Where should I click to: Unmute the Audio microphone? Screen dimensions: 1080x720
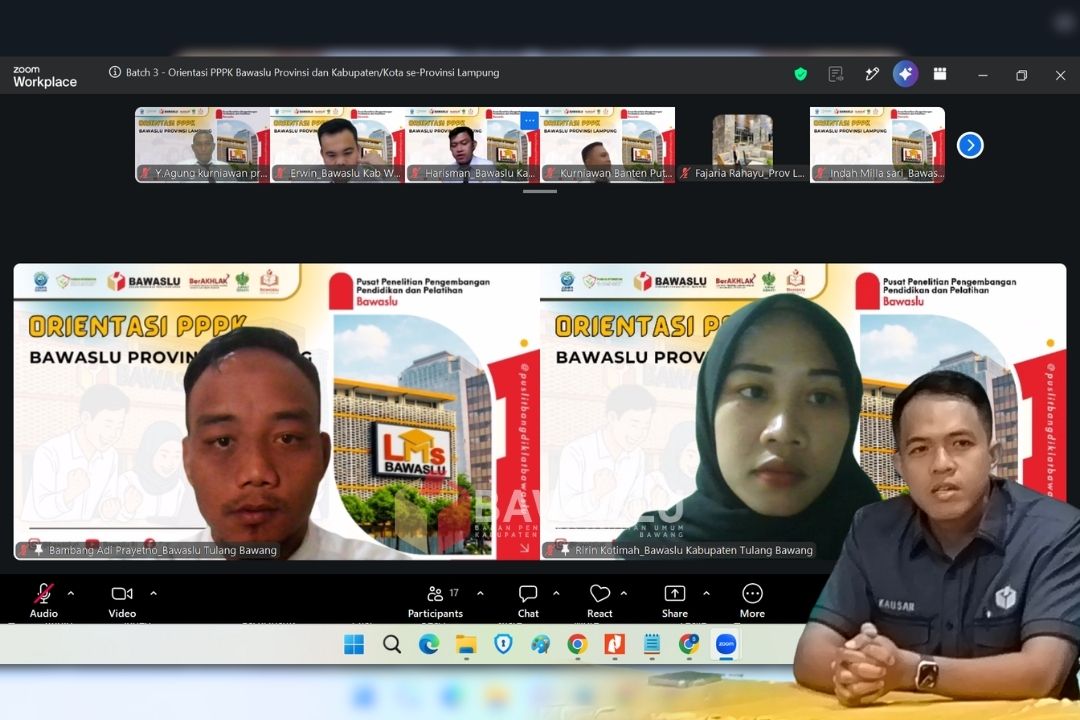(x=43, y=601)
